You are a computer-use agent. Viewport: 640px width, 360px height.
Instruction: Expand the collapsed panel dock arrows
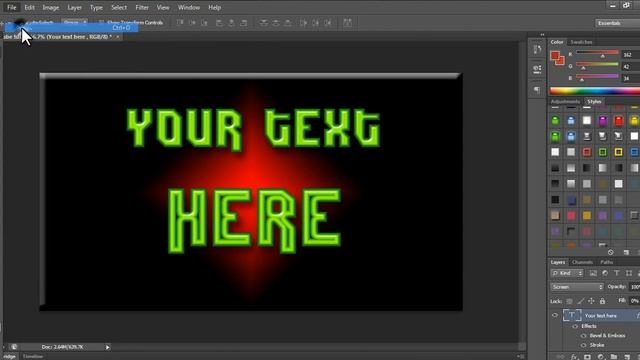pyautogui.click(x=542, y=35)
